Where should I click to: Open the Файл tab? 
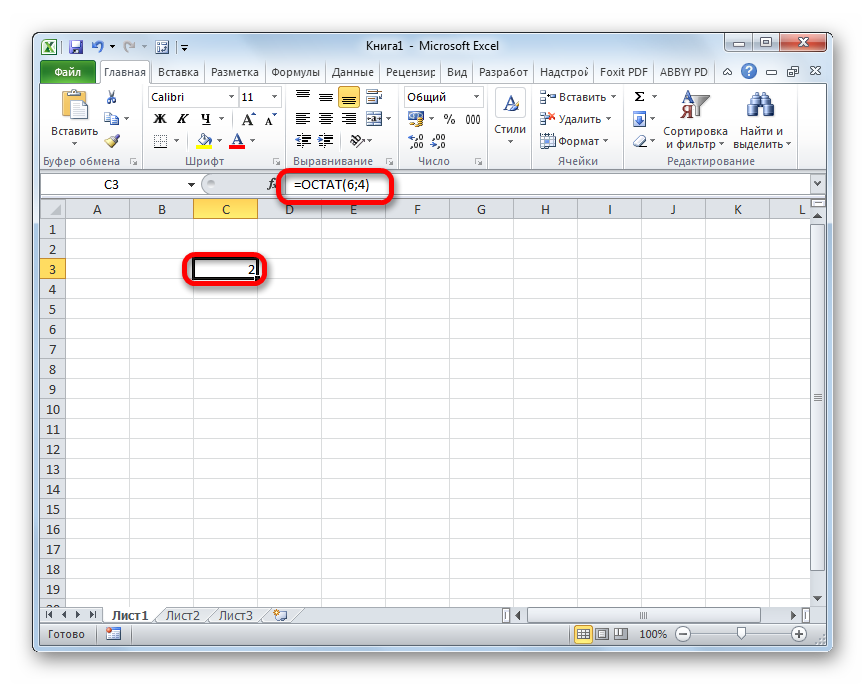[x=67, y=72]
